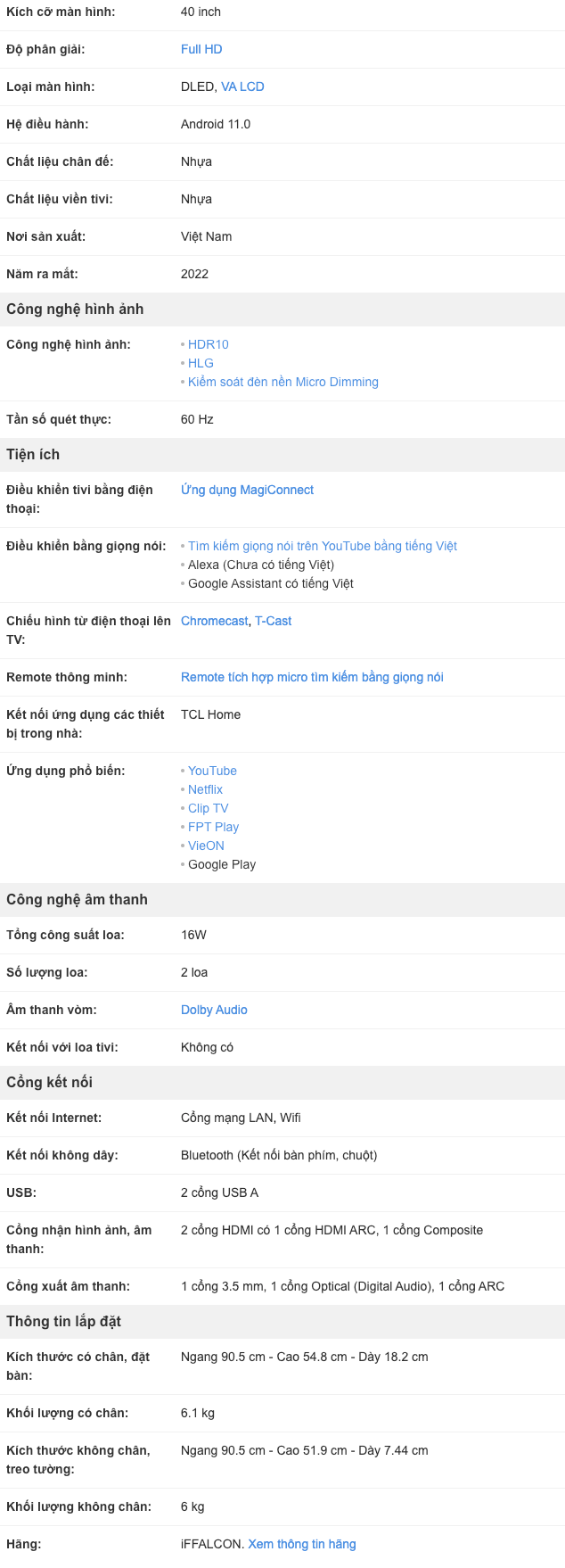Image resolution: width=565 pixels, height=1568 pixels.
Task: Open the HDR10 technology link
Action: tap(209, 344)
